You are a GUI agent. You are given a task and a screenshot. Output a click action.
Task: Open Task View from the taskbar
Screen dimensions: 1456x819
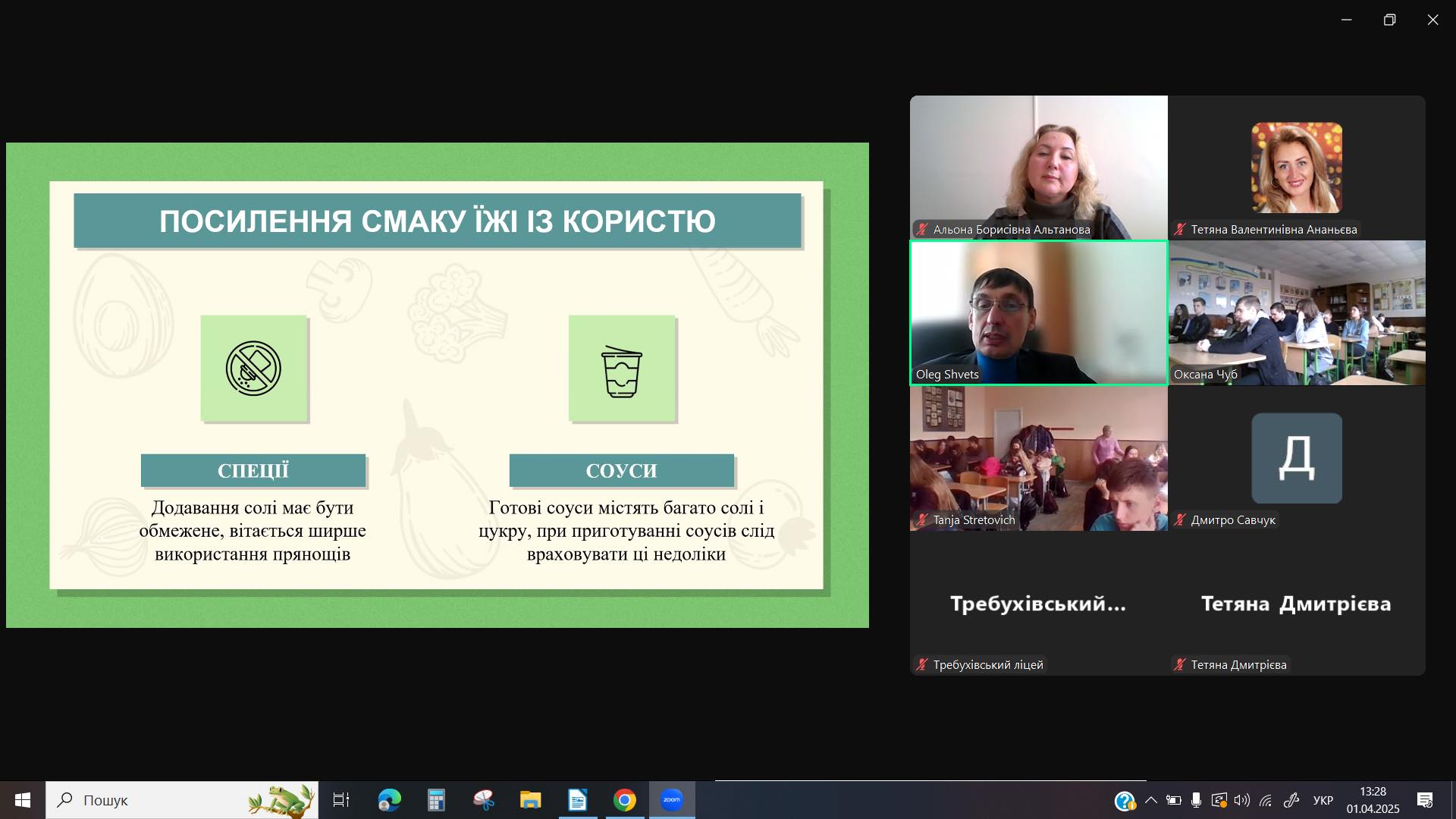point(341,800)
